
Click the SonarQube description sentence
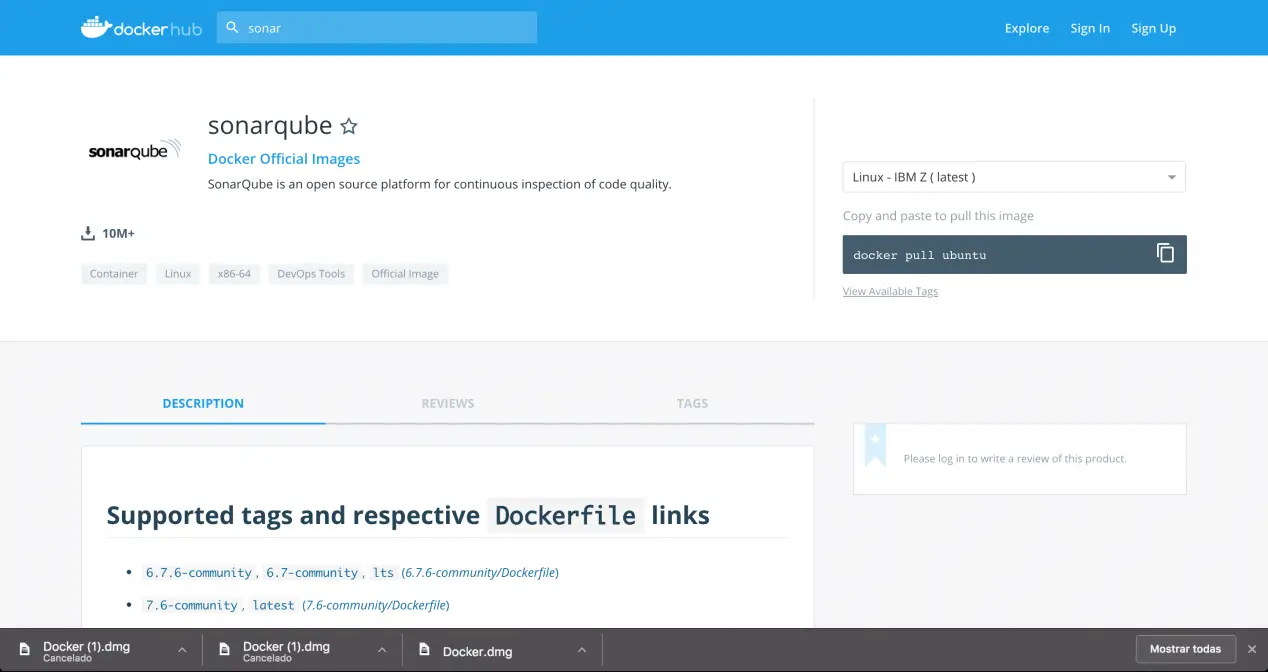point(439,184)
